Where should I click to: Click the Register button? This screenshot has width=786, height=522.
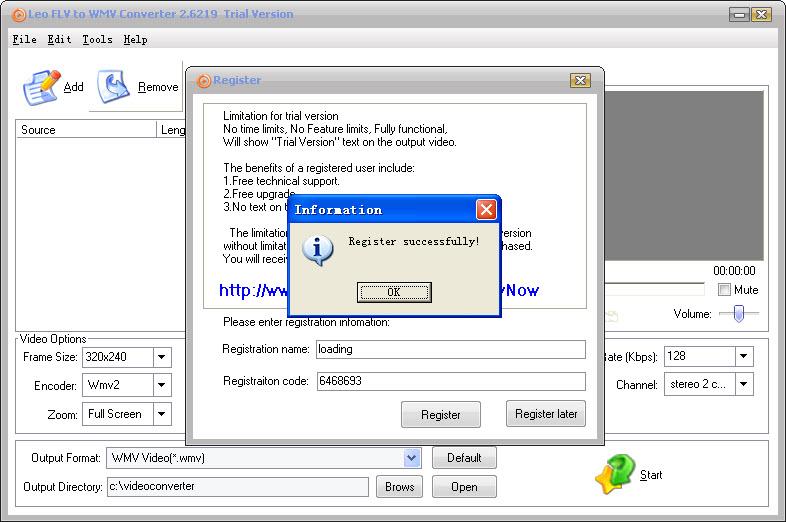click(441, 415)
